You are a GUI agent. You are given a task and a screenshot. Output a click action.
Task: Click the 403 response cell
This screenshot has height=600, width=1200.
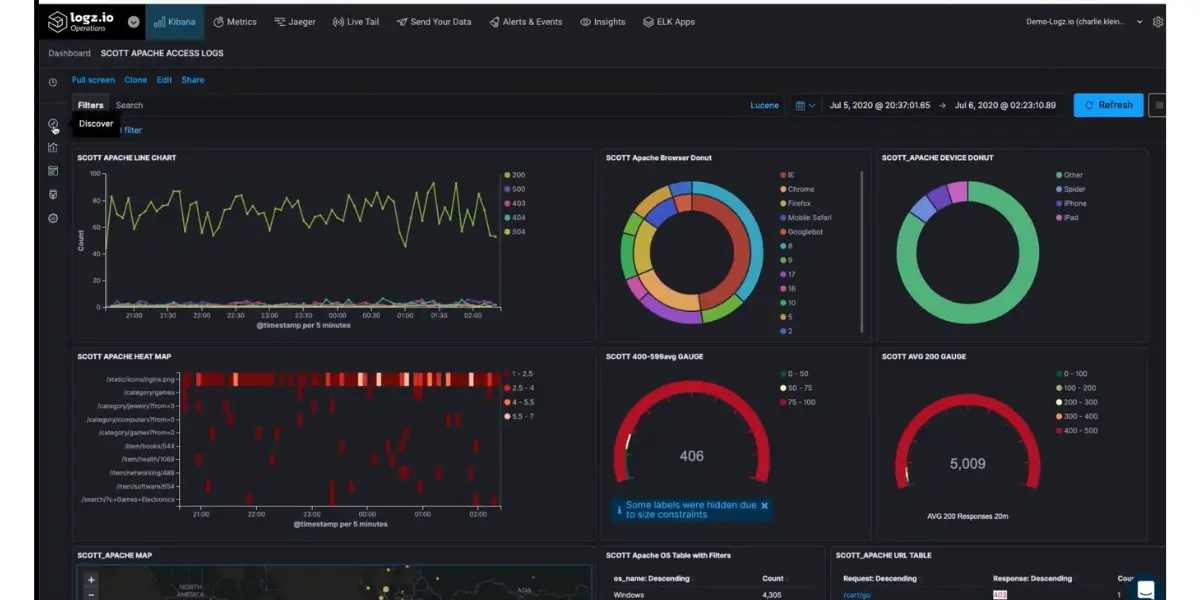[x=999, y=595]
